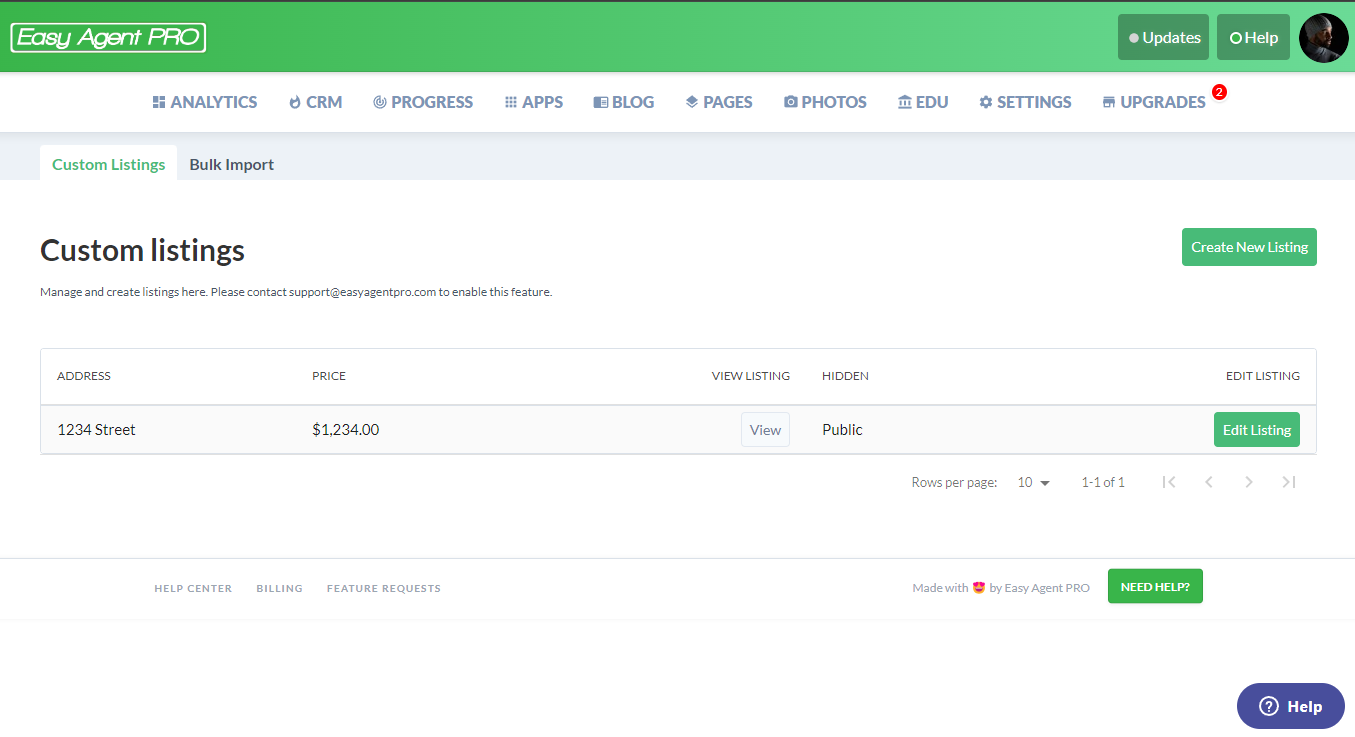The image size is (1355, 737).
Task: Go to the CRM section
Action: point(315,102)
